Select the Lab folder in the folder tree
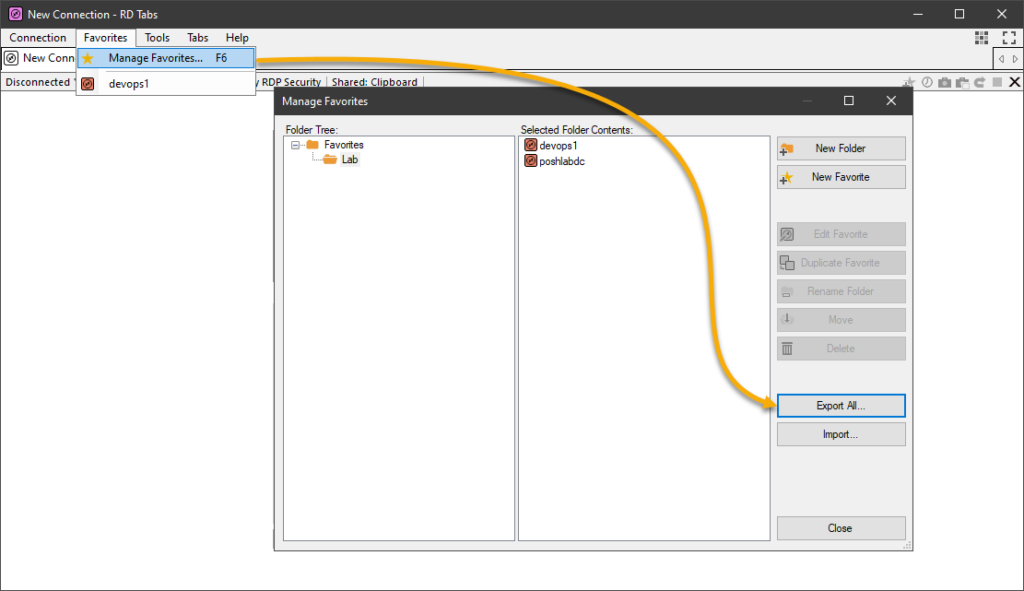Screen dimensions: 1024x591 pyautogui.click(x=351, y=159)
